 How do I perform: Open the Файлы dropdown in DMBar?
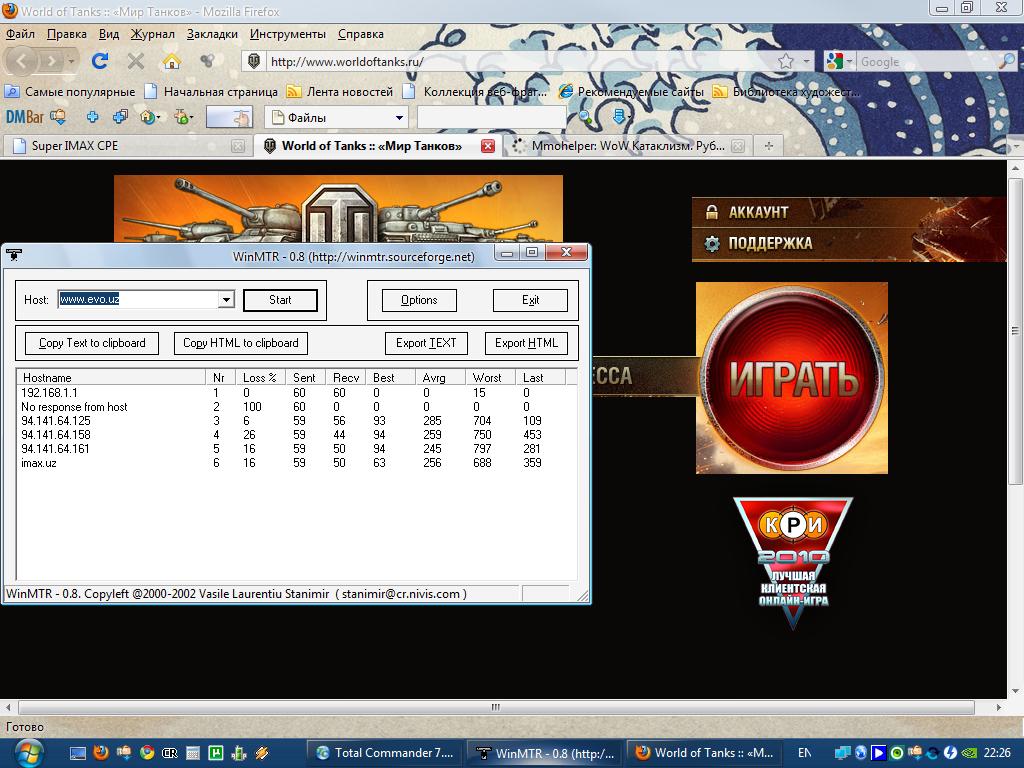coord(399,118)
